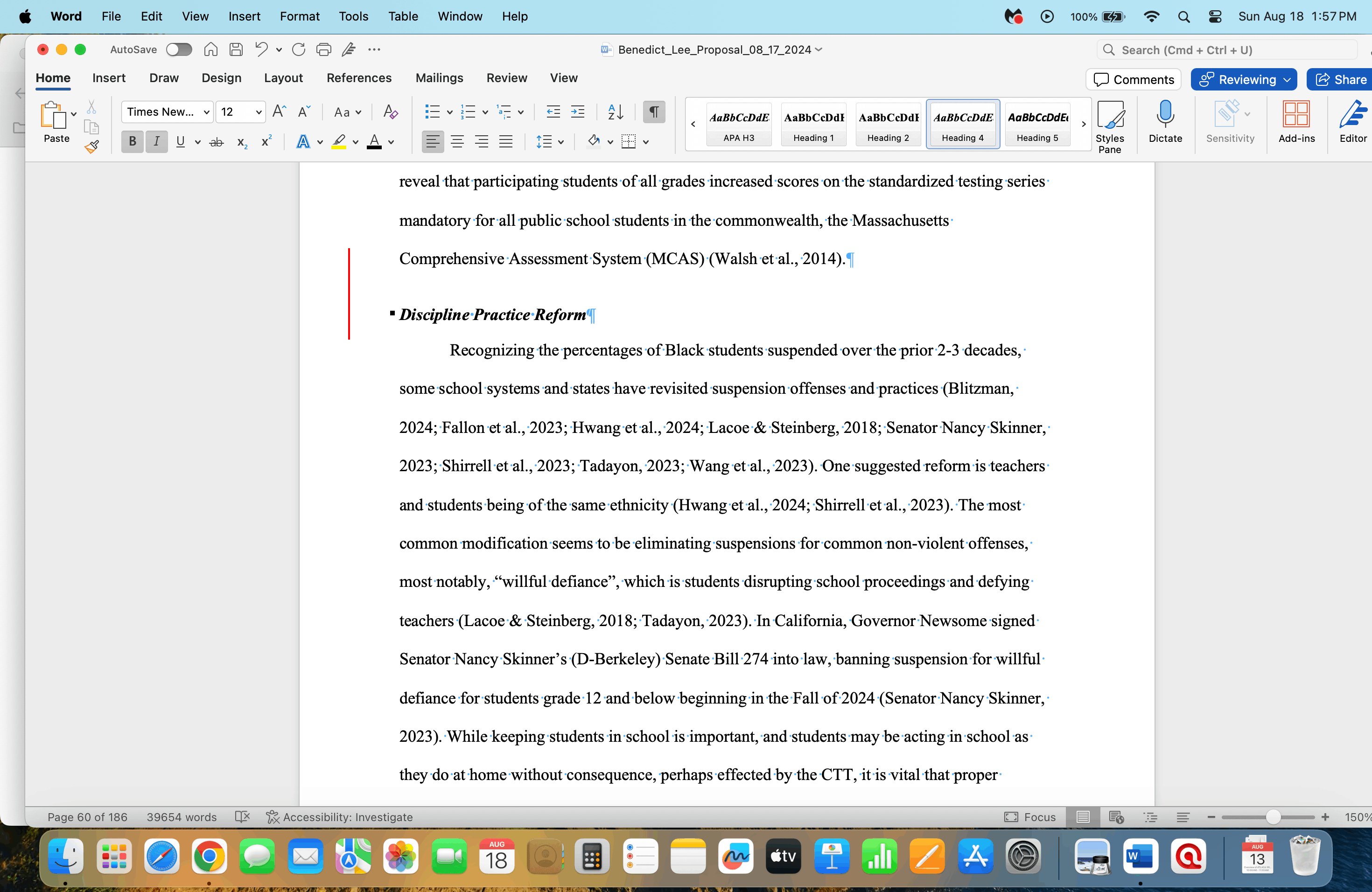Show paragraph marks
The width and height of the screenshot is (1372, 892).
click(x=654, y=112)
